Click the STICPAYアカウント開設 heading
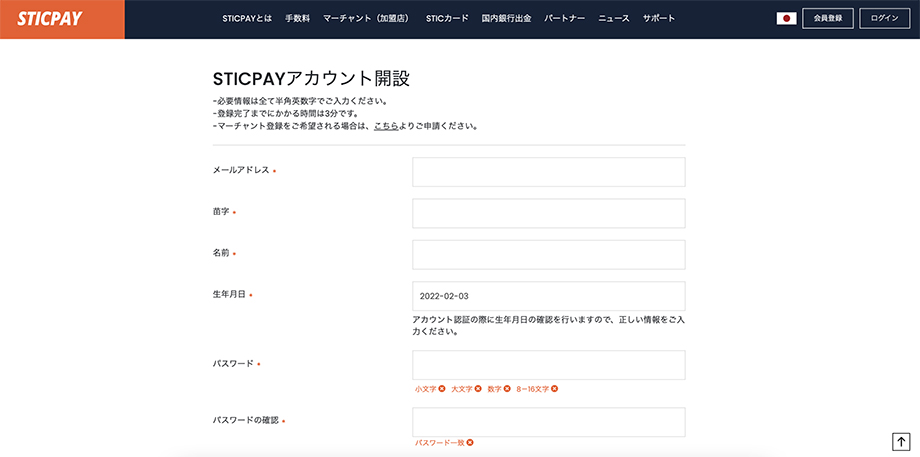Viewport: 920px width, 457px height. pyautogui.click(x=312, y=79)
